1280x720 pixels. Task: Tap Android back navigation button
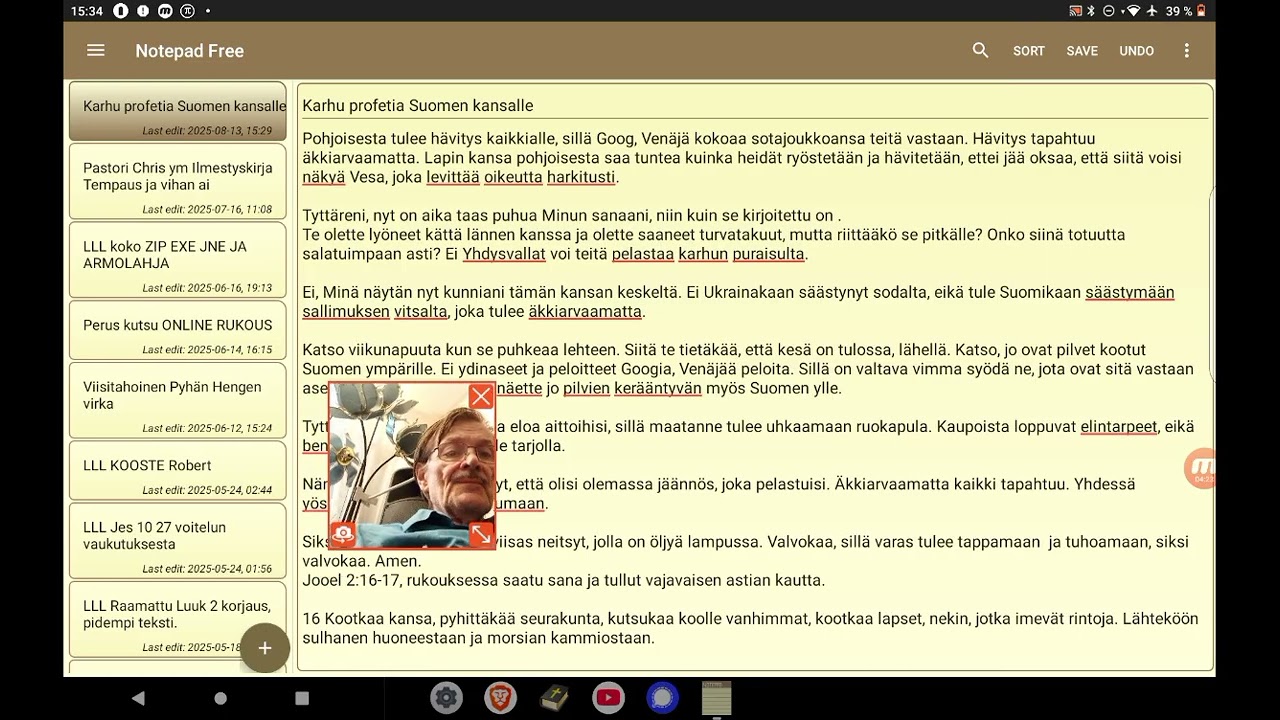[139, 698]
